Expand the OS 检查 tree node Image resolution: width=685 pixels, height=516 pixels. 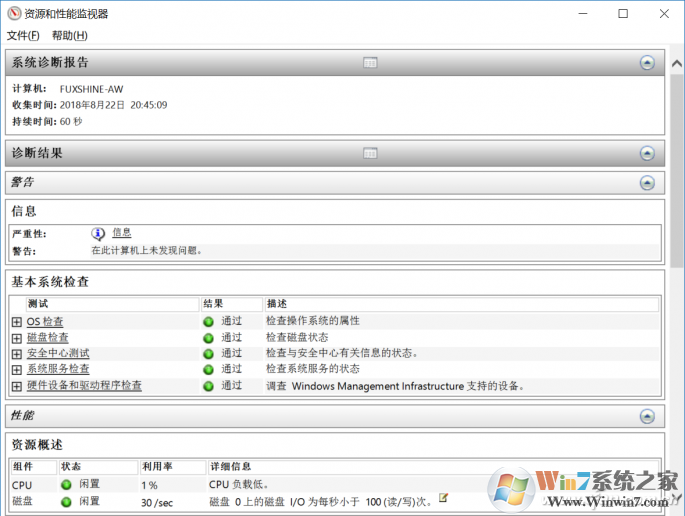(x=16, y=322)
